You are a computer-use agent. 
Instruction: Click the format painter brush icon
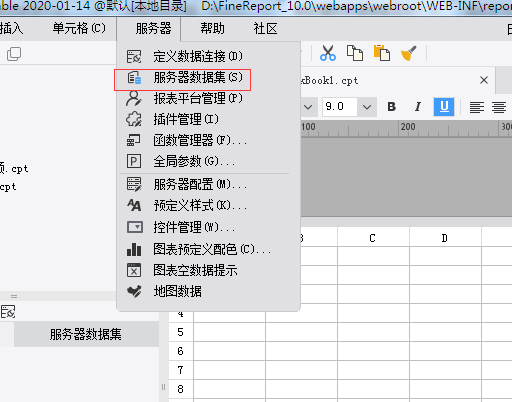click(409, 53)
